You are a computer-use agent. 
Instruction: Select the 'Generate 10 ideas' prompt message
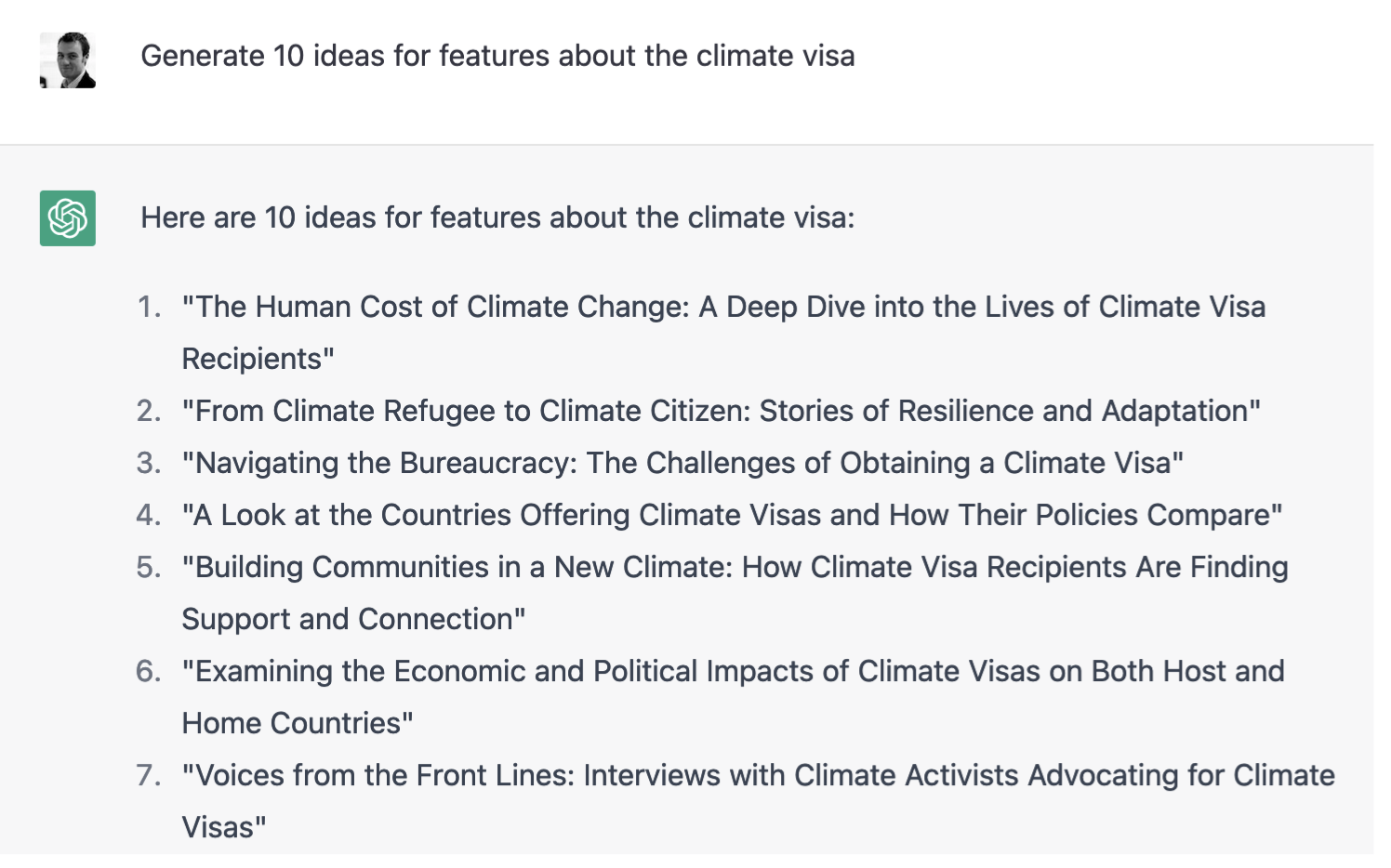(497, 56)
